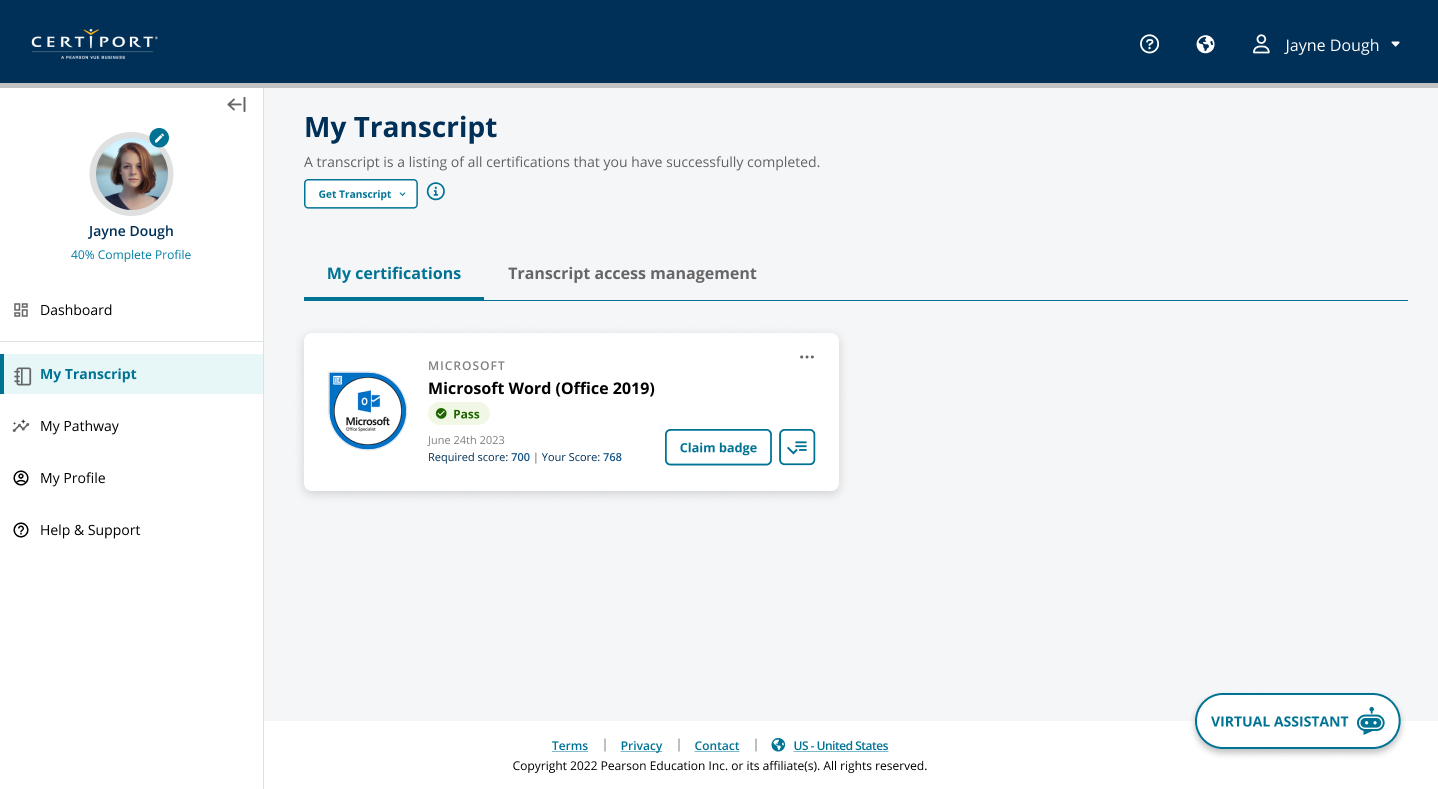Open the Contact footer link
Image resolution: width=1438 pixels, height=789 pixels.
pyautogui.click(x=717, y=745)
